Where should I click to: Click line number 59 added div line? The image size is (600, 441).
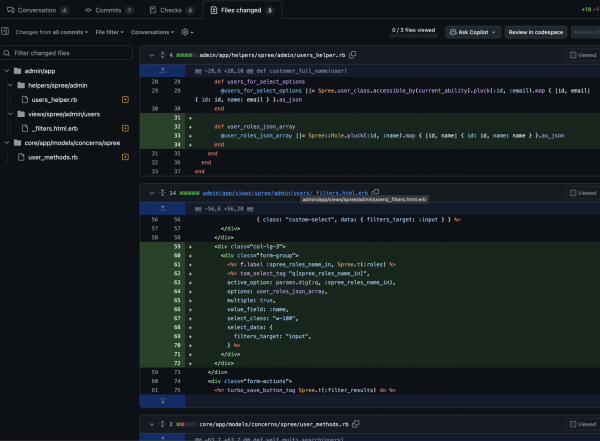(x=177, y=246)
